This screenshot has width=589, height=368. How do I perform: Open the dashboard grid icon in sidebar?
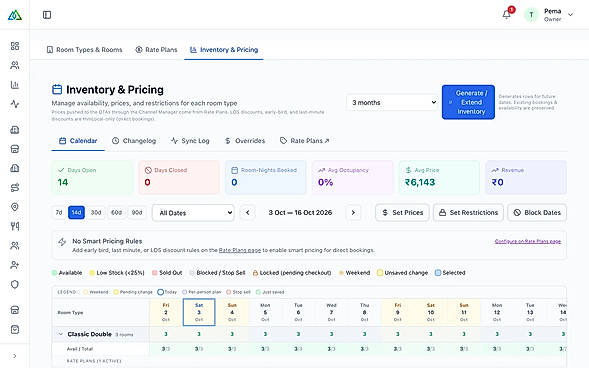(15, 46)
